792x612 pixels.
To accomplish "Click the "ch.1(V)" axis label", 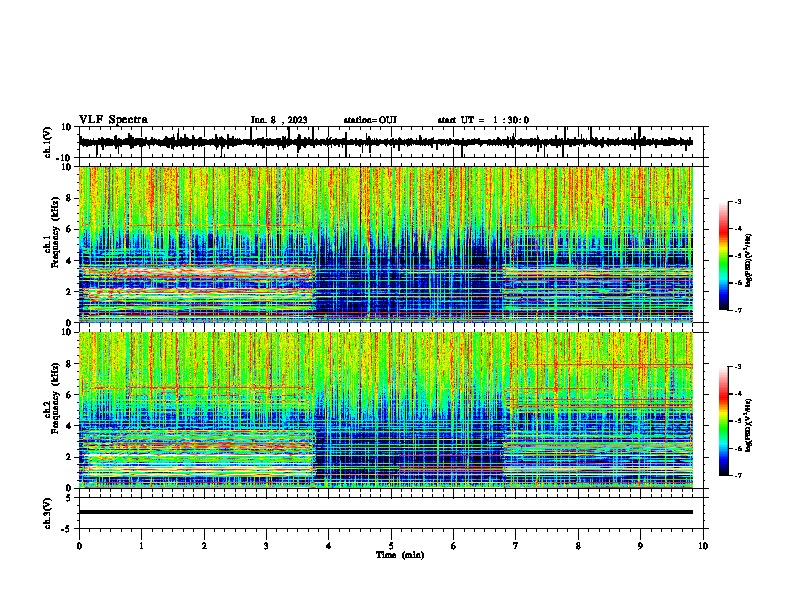I will [48, 142].
